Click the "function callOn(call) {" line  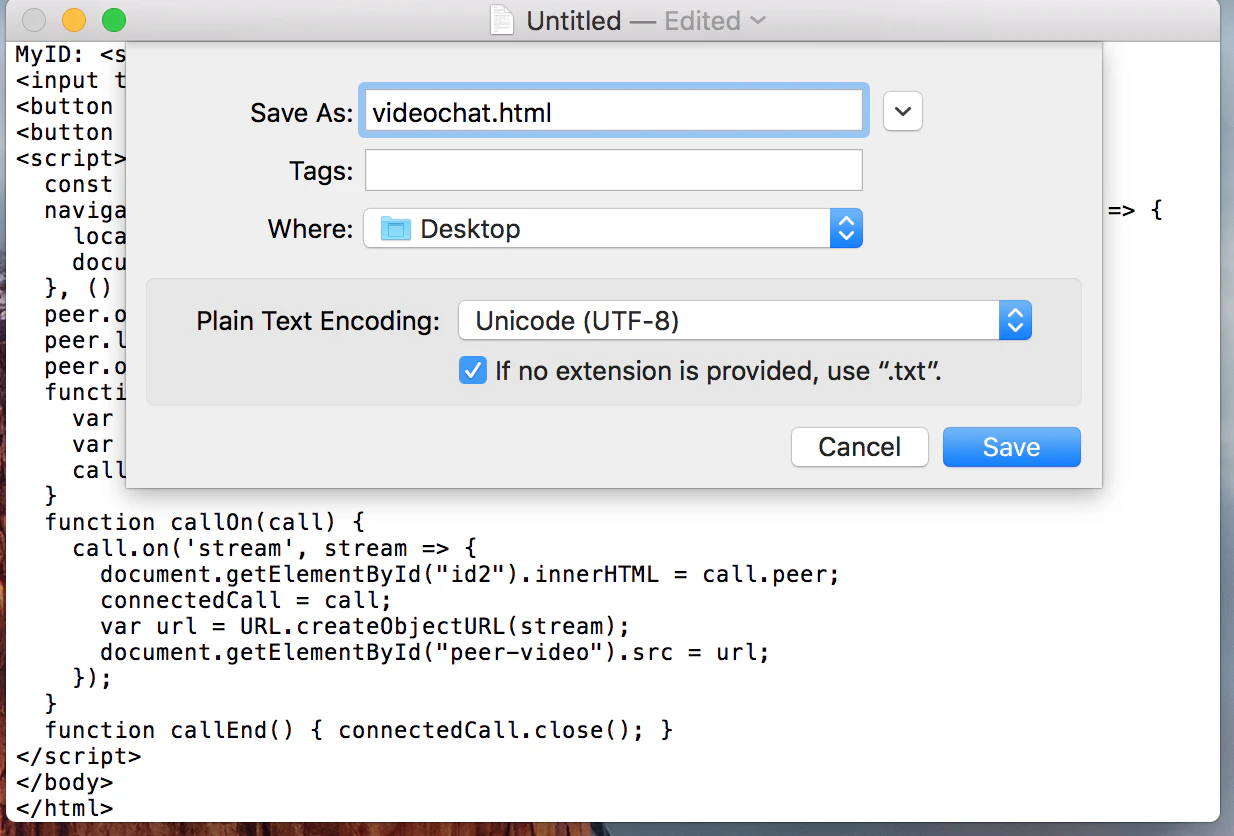(x=206, y=522)
